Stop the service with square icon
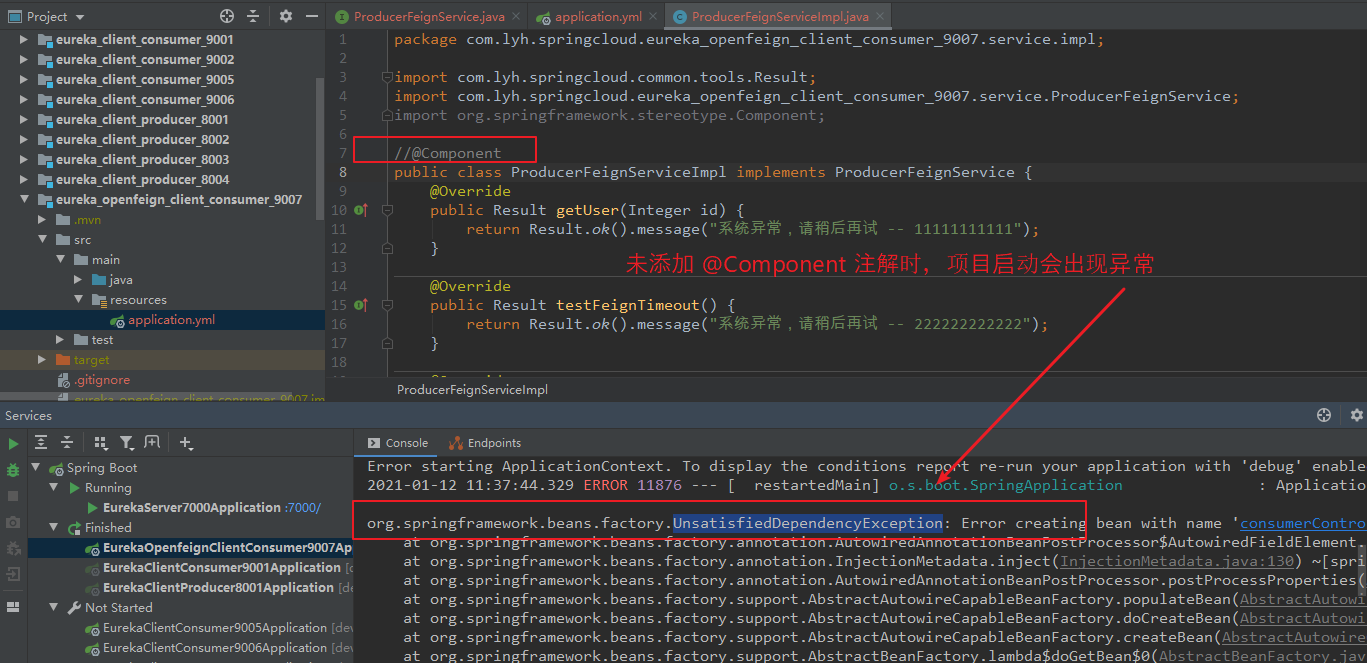The image size is (1367, 663). click(x=13, y=496)
